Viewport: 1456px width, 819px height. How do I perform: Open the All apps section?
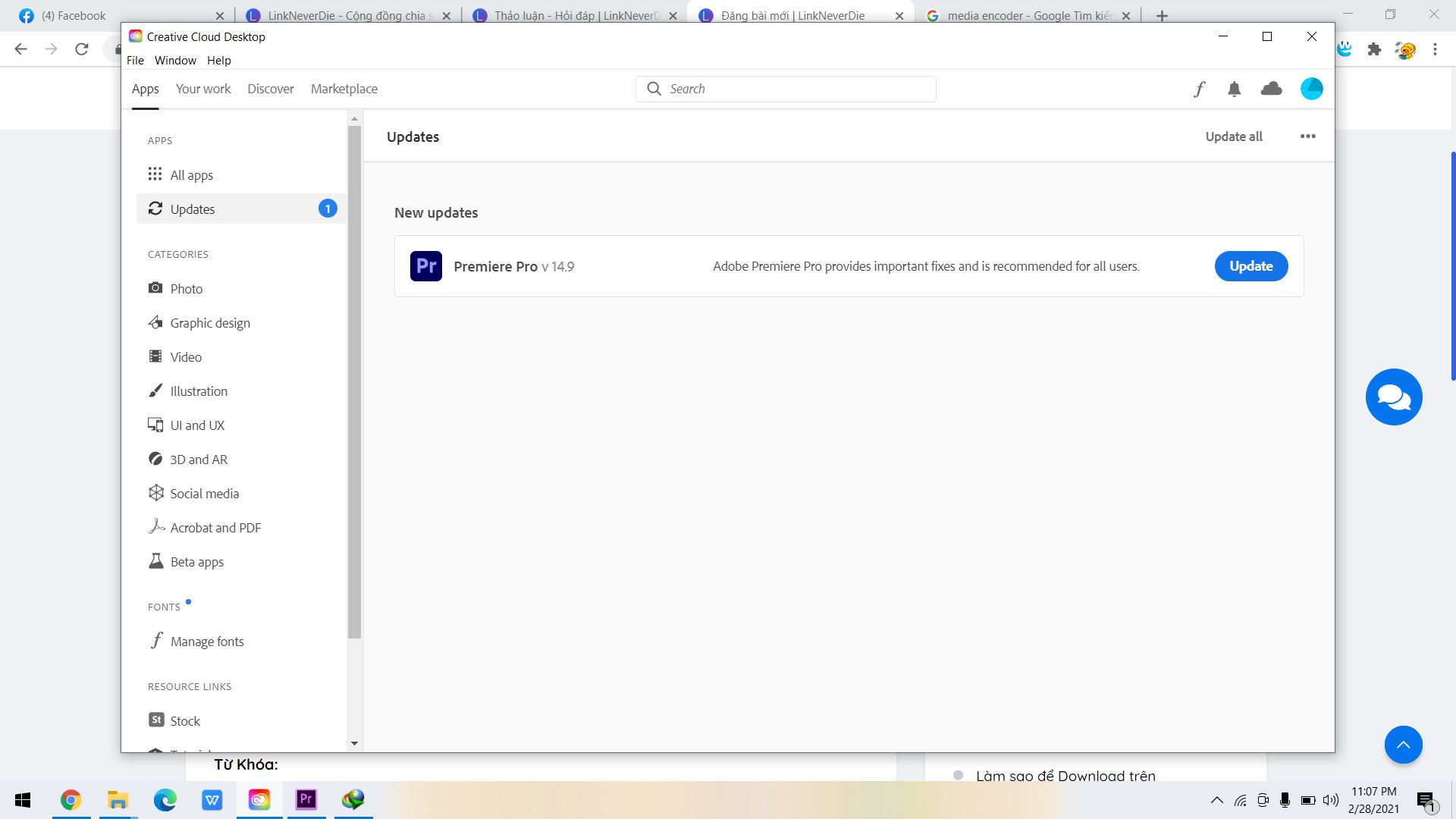tap(191, 174)
